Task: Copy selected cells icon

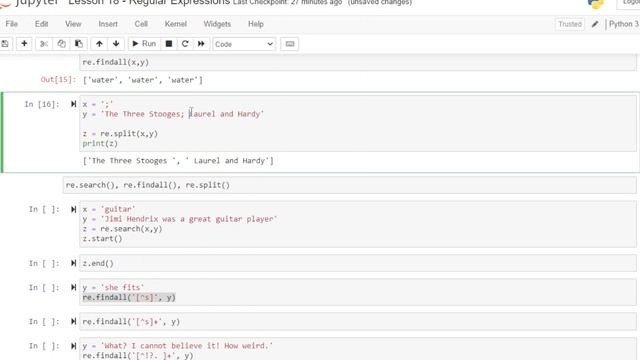Action: pyautogui.click(x=61, y=44)
